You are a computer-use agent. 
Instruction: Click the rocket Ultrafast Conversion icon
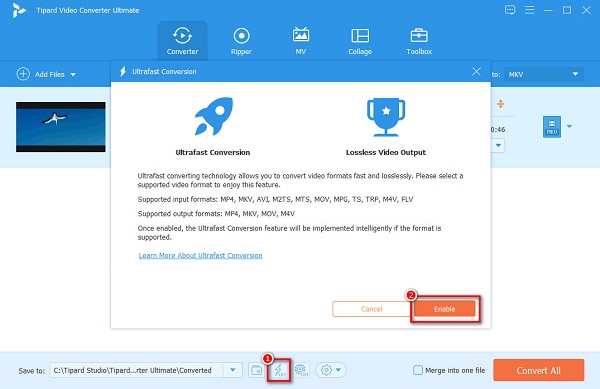tap(214, 116)
